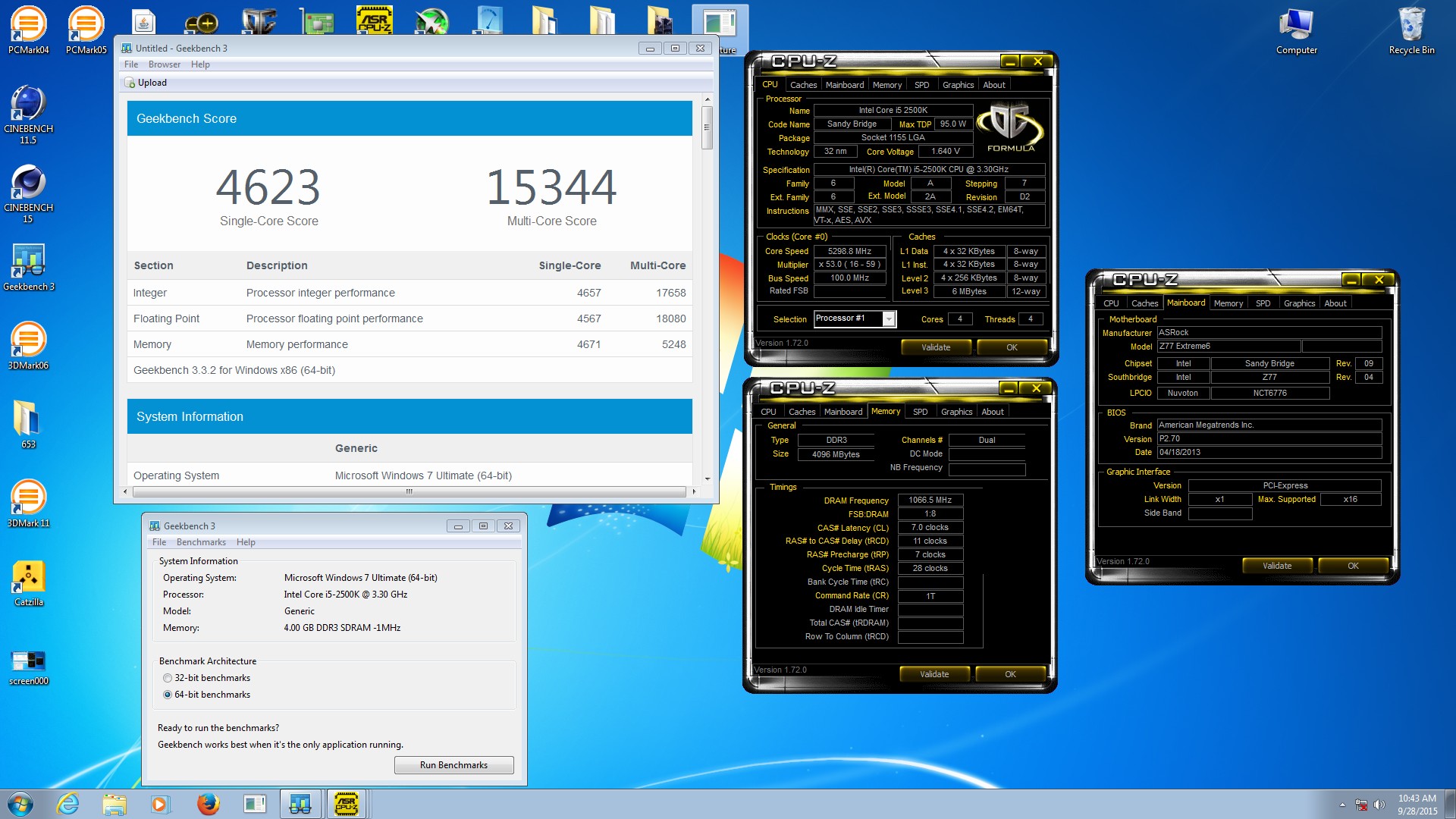Click Run Benchmarks button
The image size is (1456, 819).
453,765
